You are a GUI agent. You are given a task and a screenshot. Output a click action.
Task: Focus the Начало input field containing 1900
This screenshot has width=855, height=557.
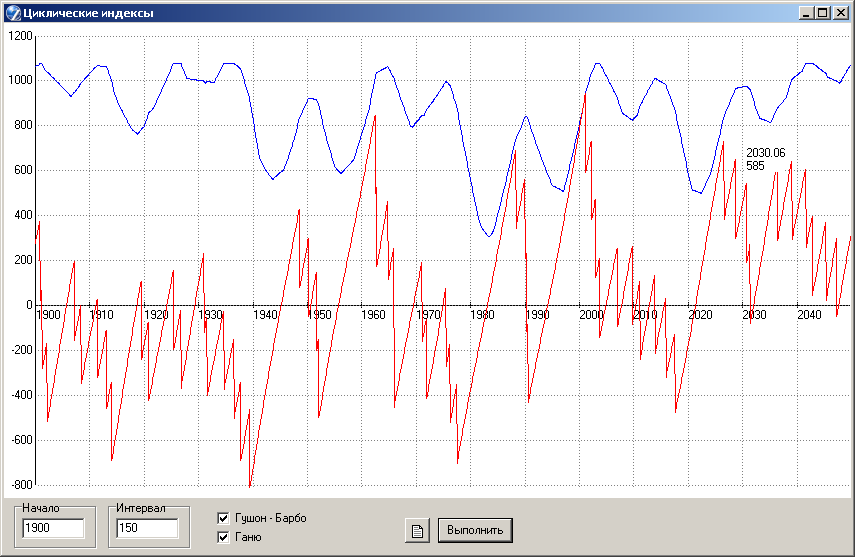coord(52,528)
